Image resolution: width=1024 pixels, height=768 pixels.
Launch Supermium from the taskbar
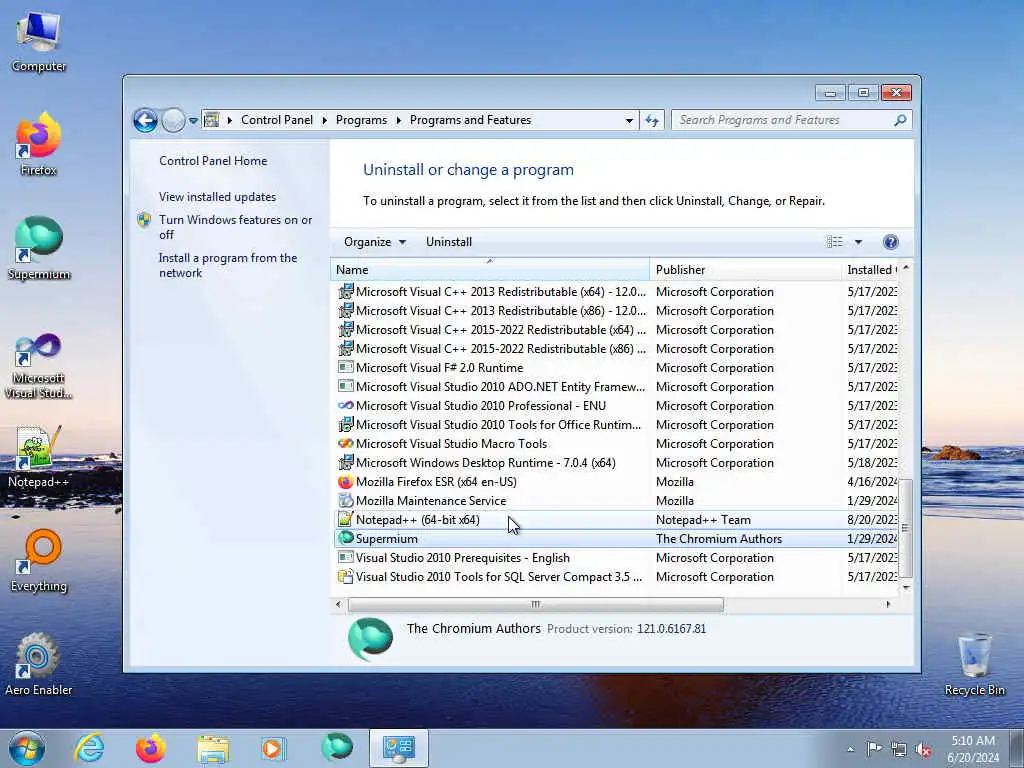click(337, 748)
